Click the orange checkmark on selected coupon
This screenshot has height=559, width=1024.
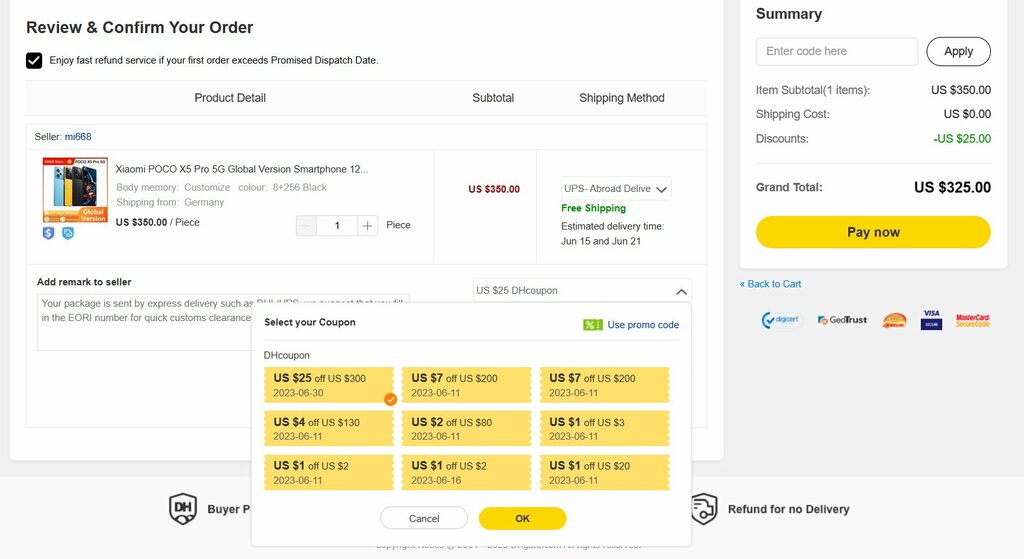click(x=391, y=399)
